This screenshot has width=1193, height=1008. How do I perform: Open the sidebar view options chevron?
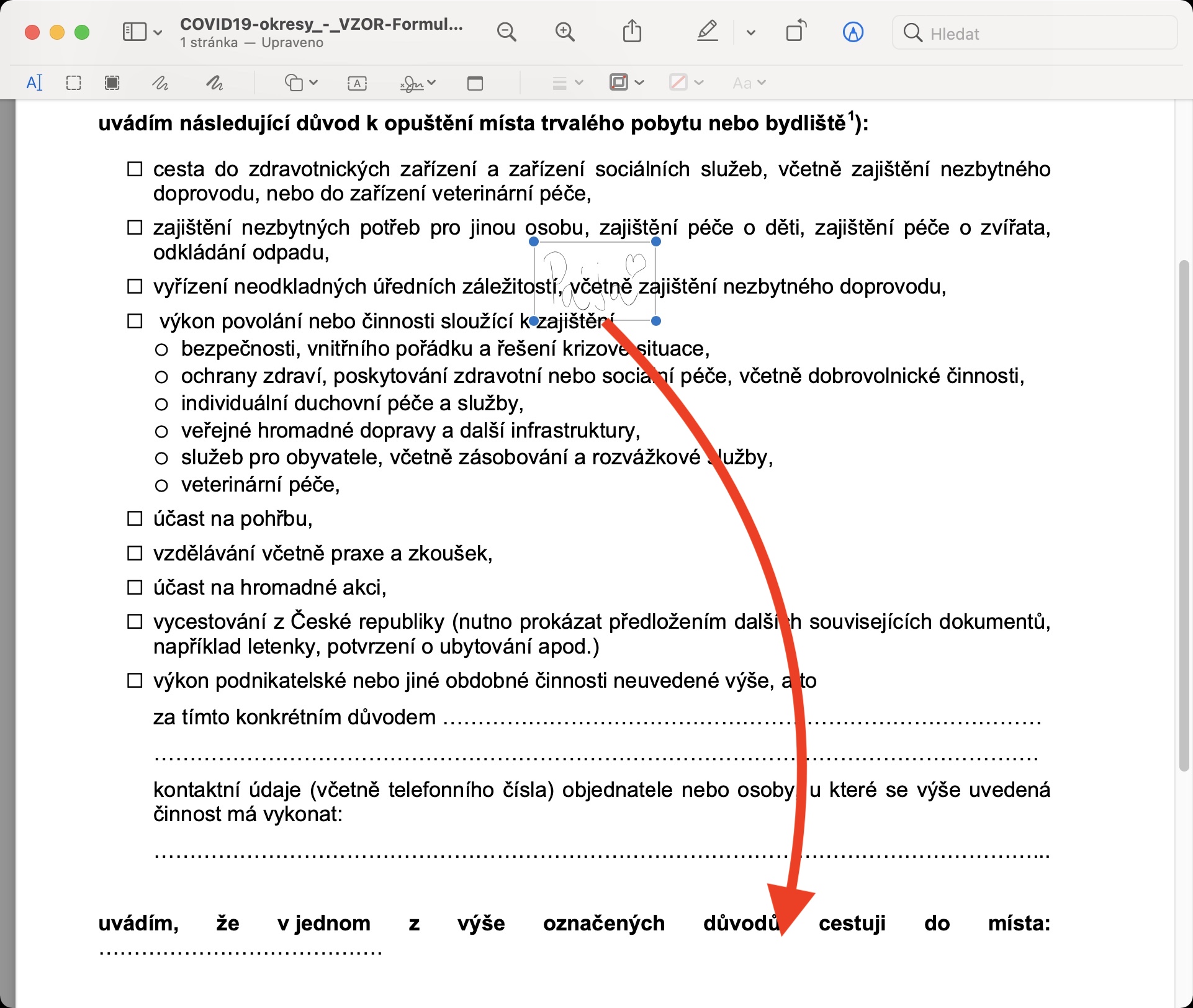coord(158,32)
